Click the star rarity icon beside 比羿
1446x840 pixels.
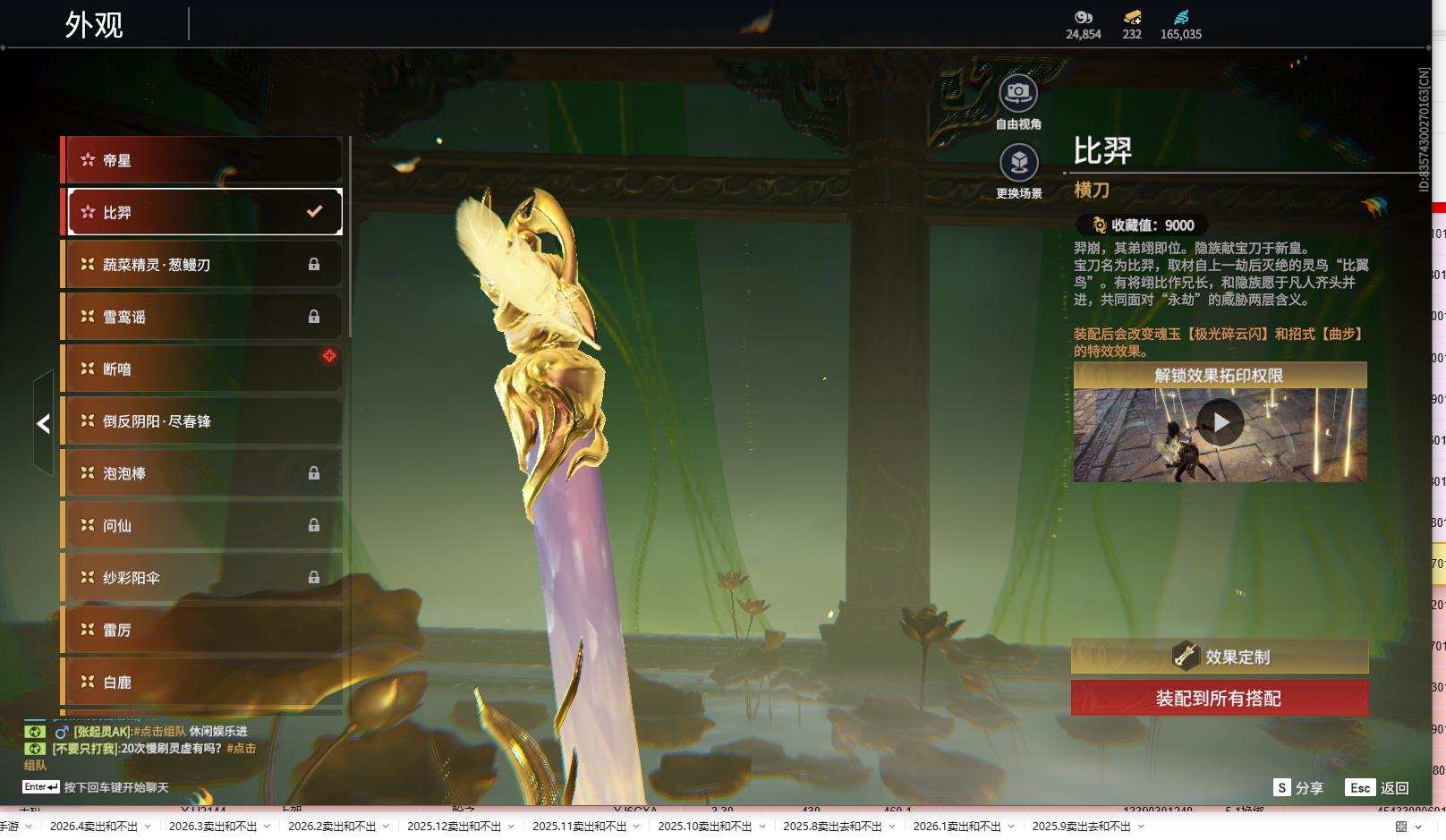88,212
